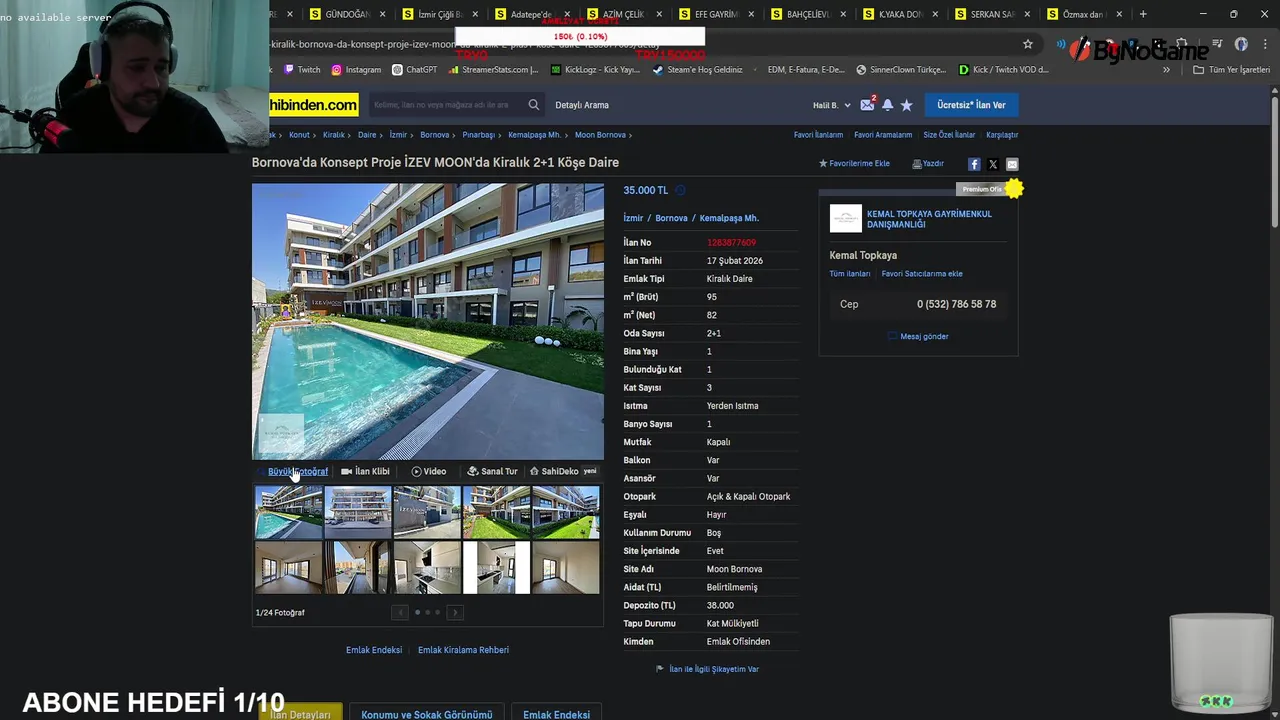The height and width of the screenshot is (720, 1280).
Task: Go to the next thumbnail page arrow
Action: [455, 612]
